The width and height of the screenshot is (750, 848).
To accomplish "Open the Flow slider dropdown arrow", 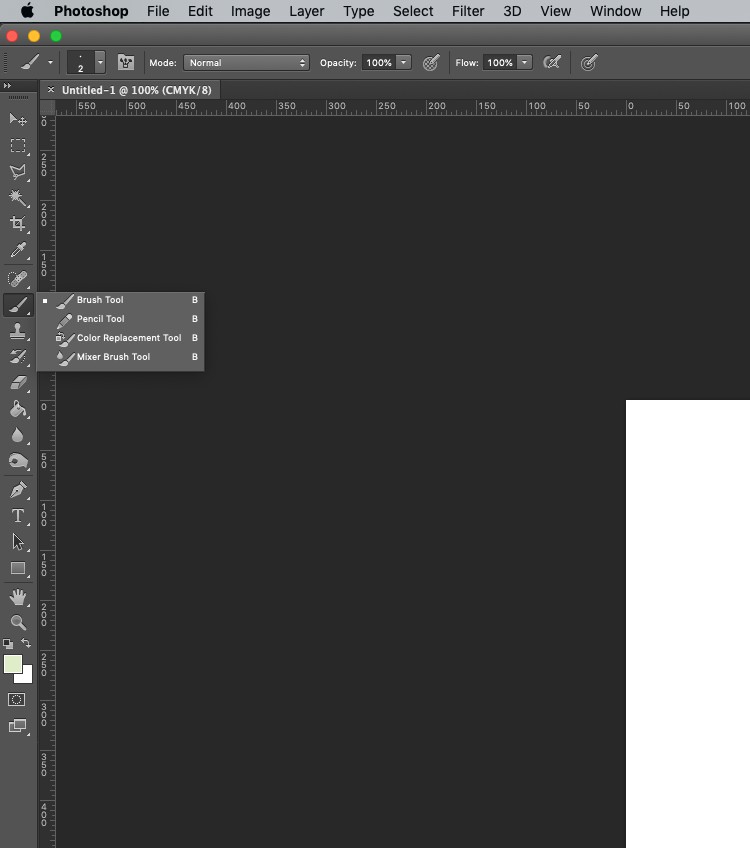I will pos(525,63).
